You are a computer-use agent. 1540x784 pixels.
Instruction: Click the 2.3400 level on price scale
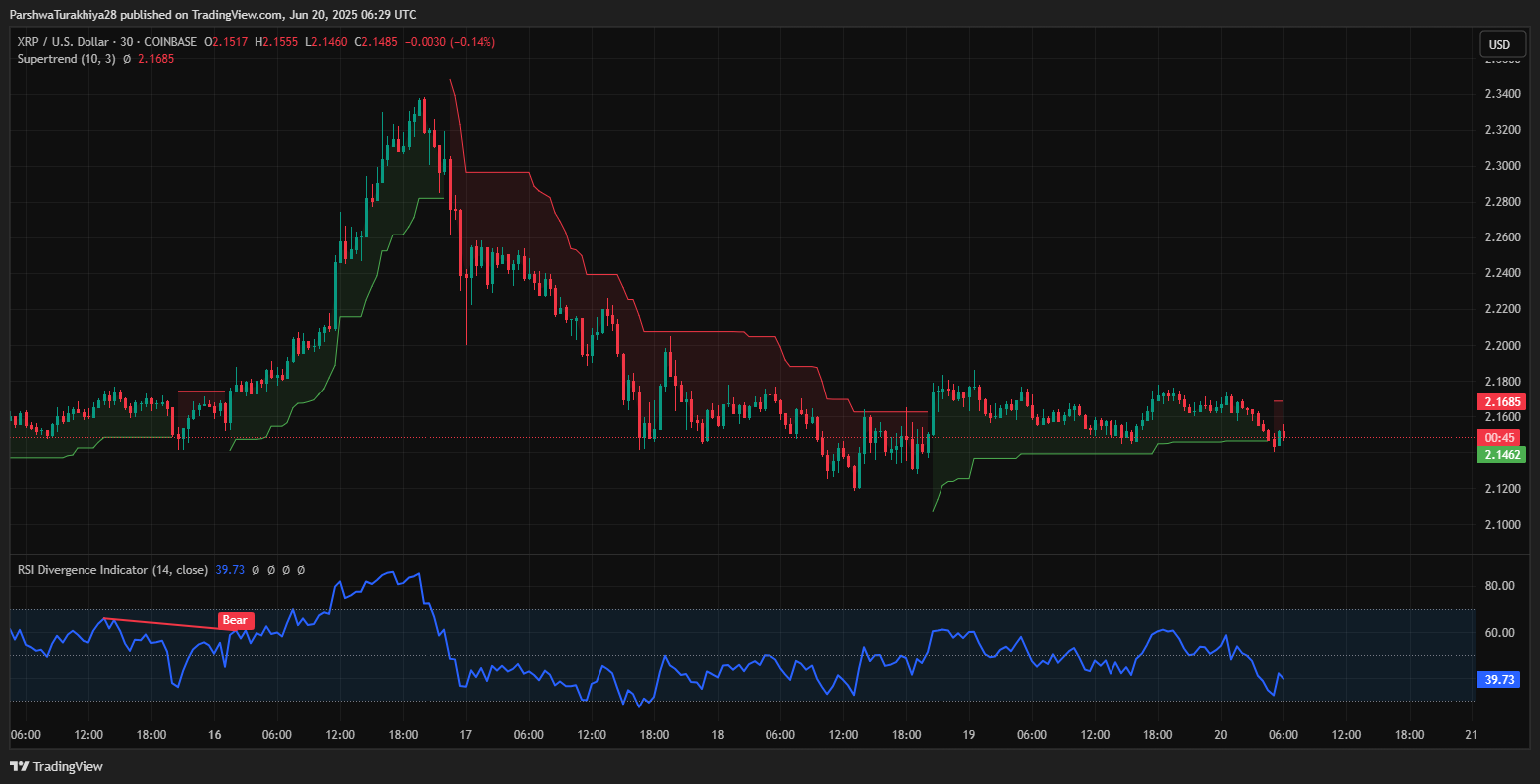point(1501,94)
